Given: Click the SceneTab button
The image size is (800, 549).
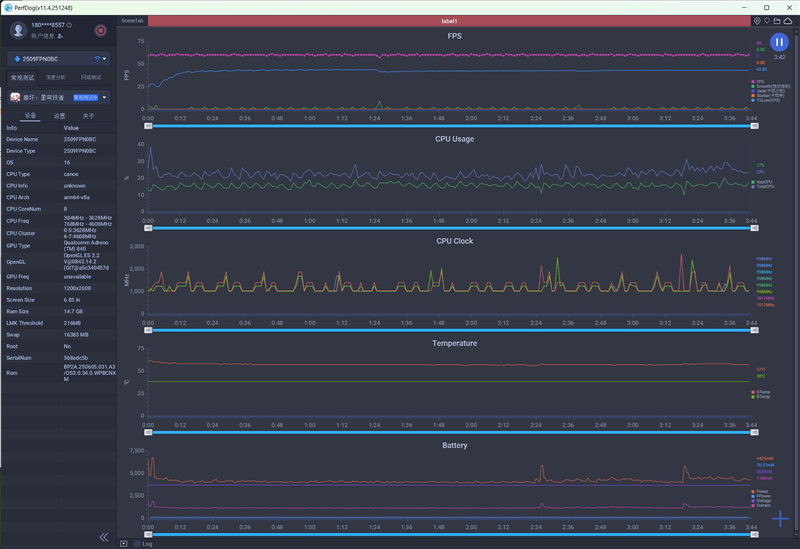Looking at the screenshot, I should [x=132, y=20].
